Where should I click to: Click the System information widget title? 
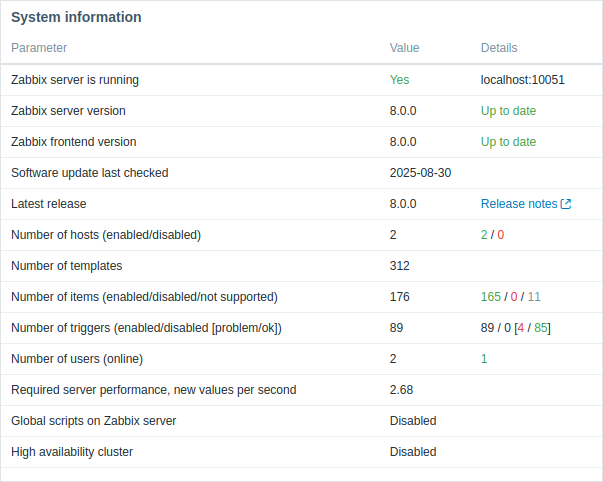pyautogui.click(x=76, y=17)
